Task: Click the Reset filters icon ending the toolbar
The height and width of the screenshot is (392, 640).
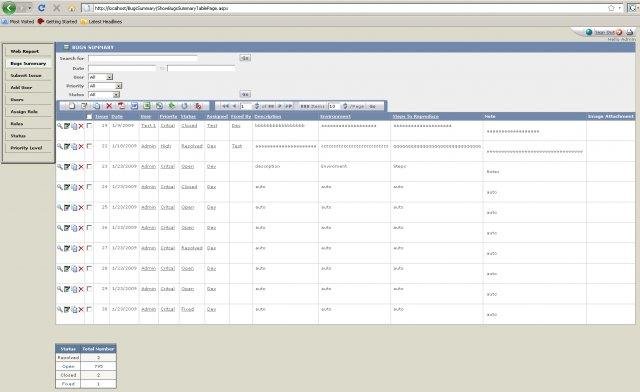Action: [x=198, y=106]
